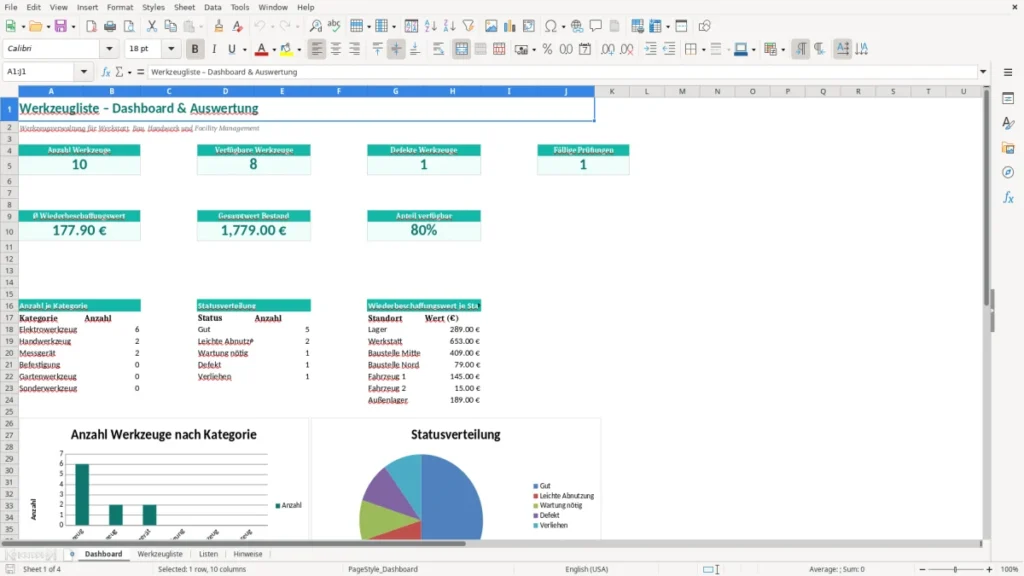The height and width of the screenshot is (576, 1024).
Task: Select row 10 header
Action: click(x=9, y=231)
